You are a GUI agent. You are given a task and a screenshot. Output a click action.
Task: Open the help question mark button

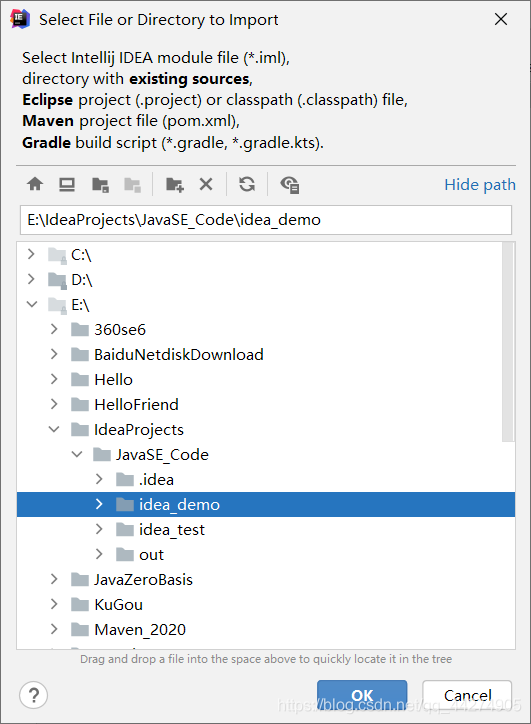(34, 695)
